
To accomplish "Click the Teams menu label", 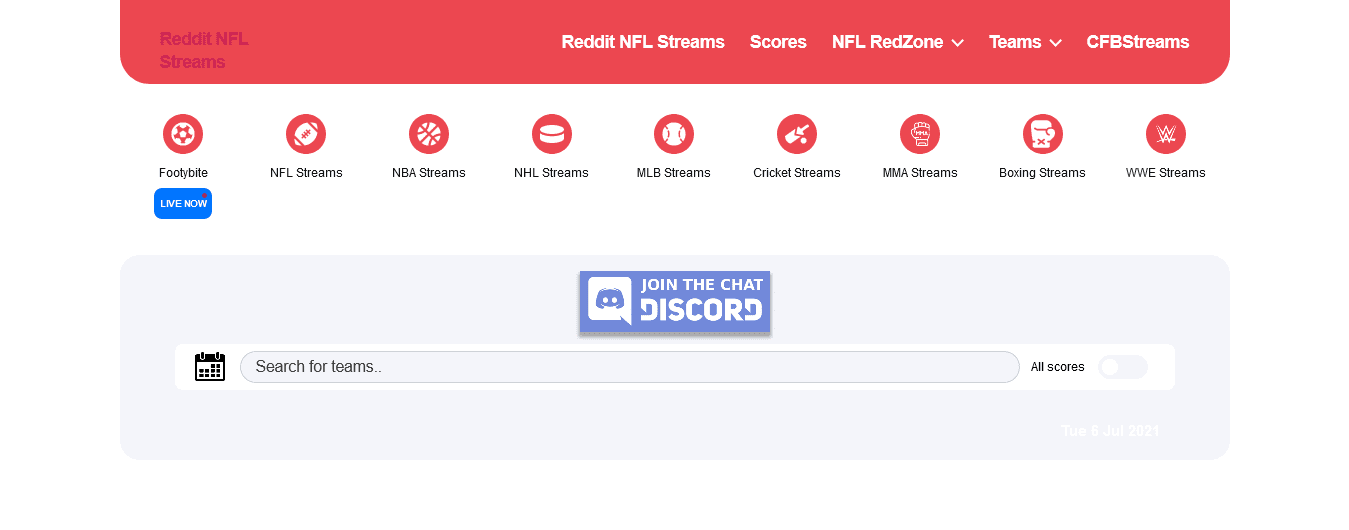I will pyautogui.click(x=1015, y=42).
